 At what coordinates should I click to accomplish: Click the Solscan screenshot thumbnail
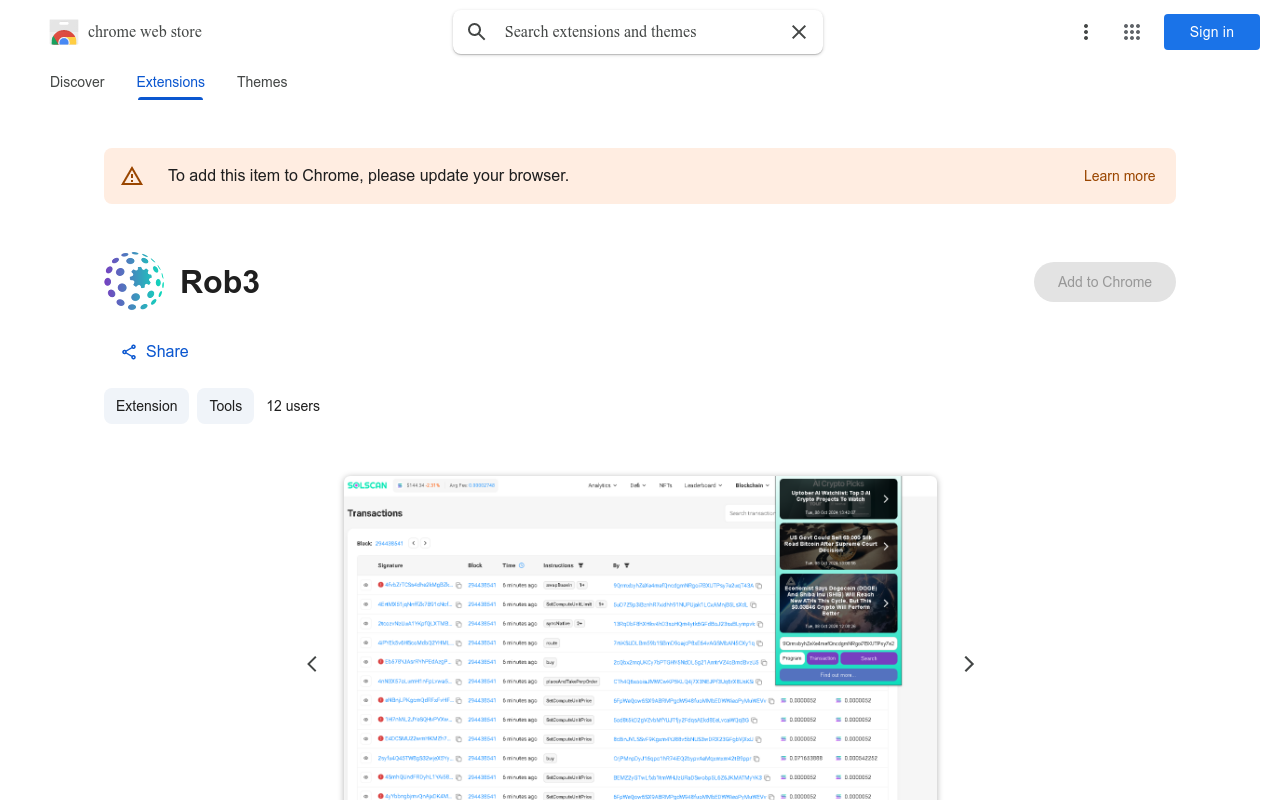pos(640,638)
